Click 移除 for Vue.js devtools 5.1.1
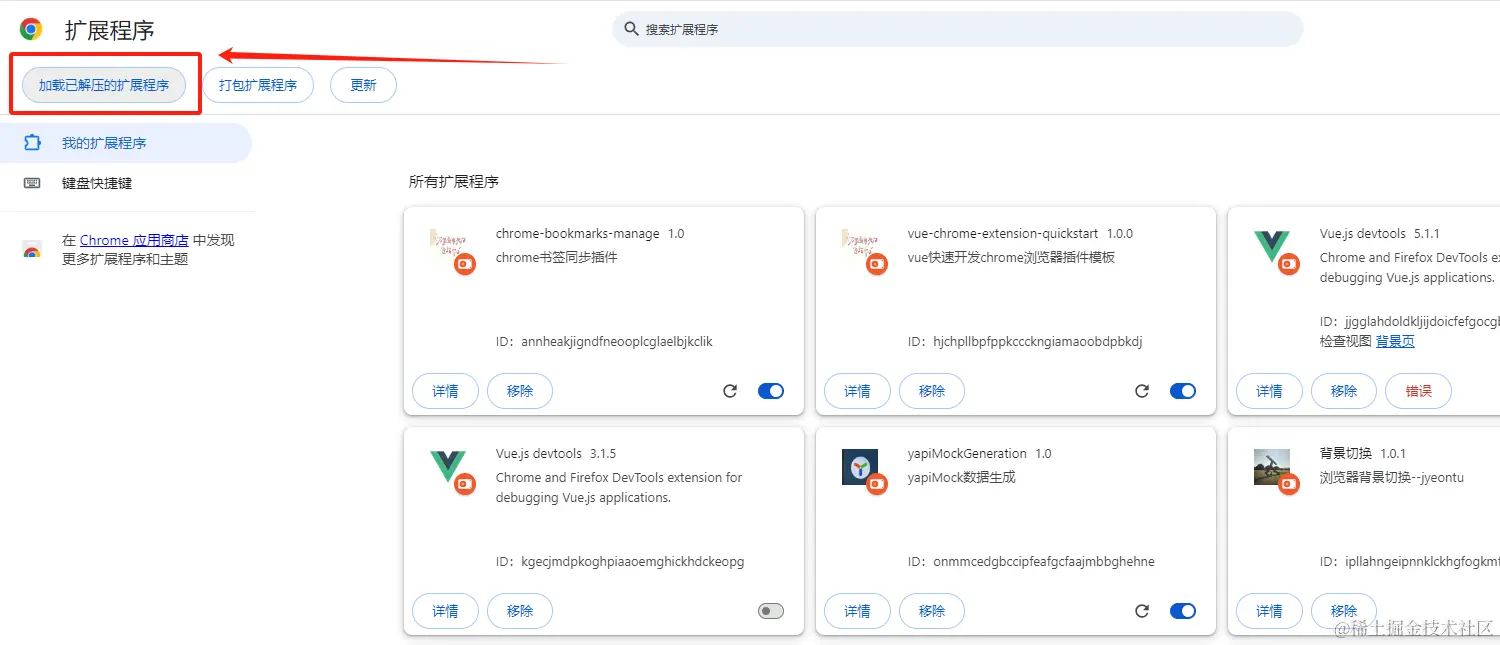This screenshot has height=645, width=1500. 1344,391
